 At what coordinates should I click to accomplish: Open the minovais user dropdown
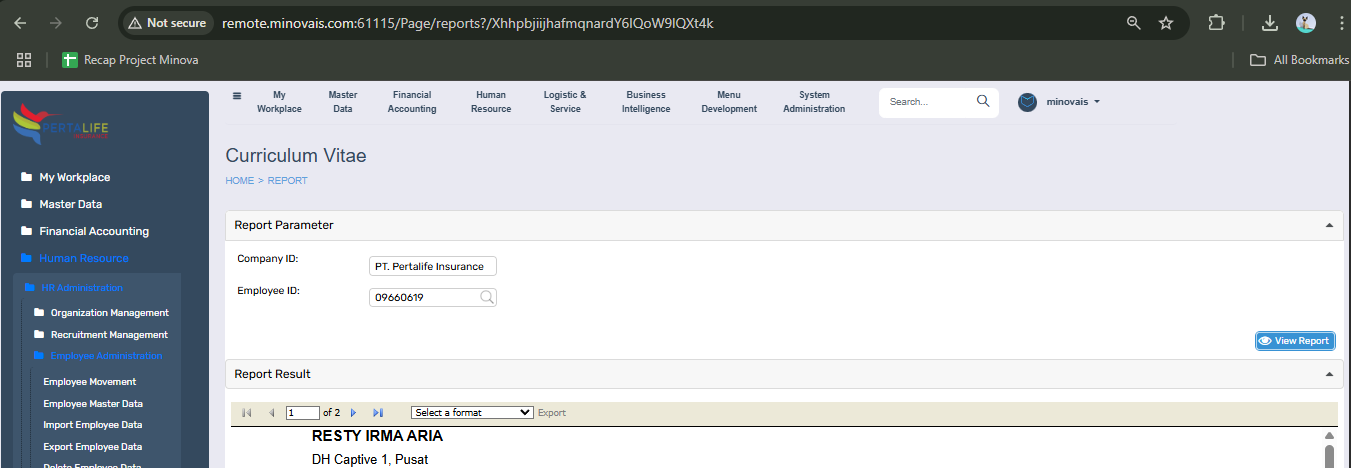tap(1073, 102)
